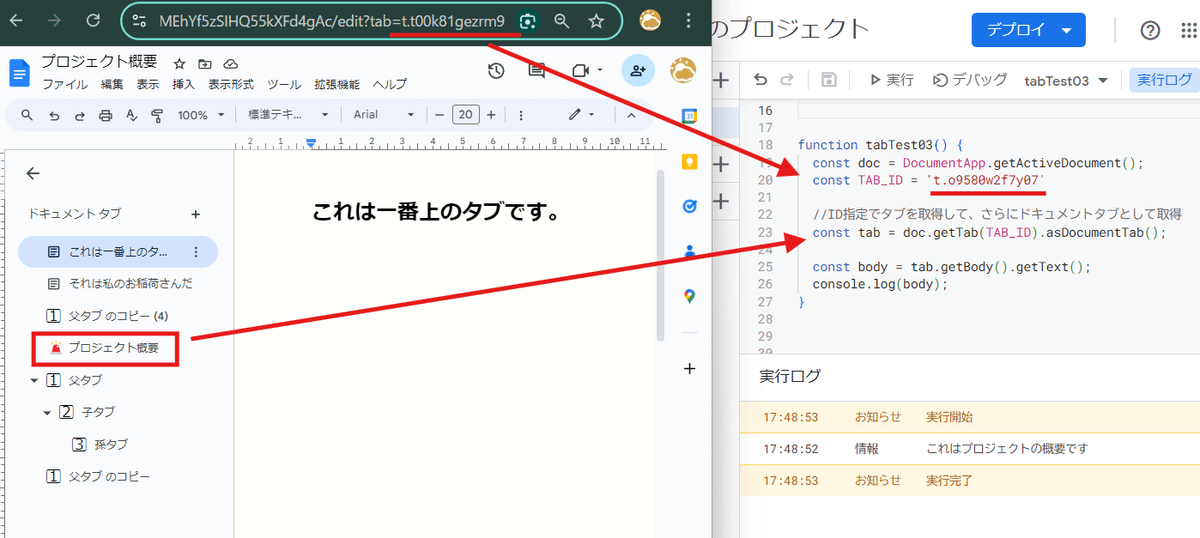Share the document with add-person button
The height and width of the screenshot is (538, 1200).
[x=638, y=70]
